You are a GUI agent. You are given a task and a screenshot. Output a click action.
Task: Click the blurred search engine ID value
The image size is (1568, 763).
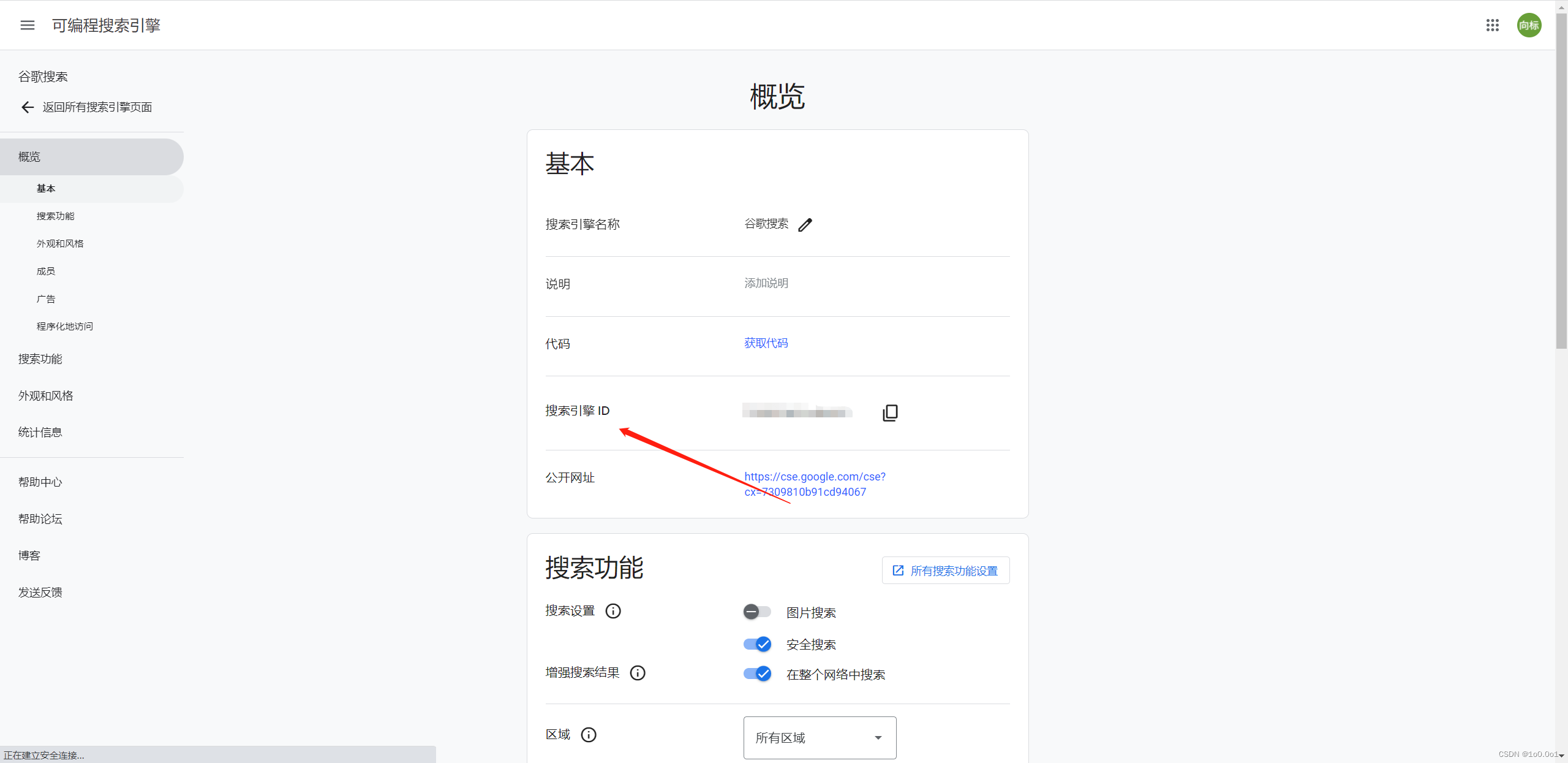[797, 412]
